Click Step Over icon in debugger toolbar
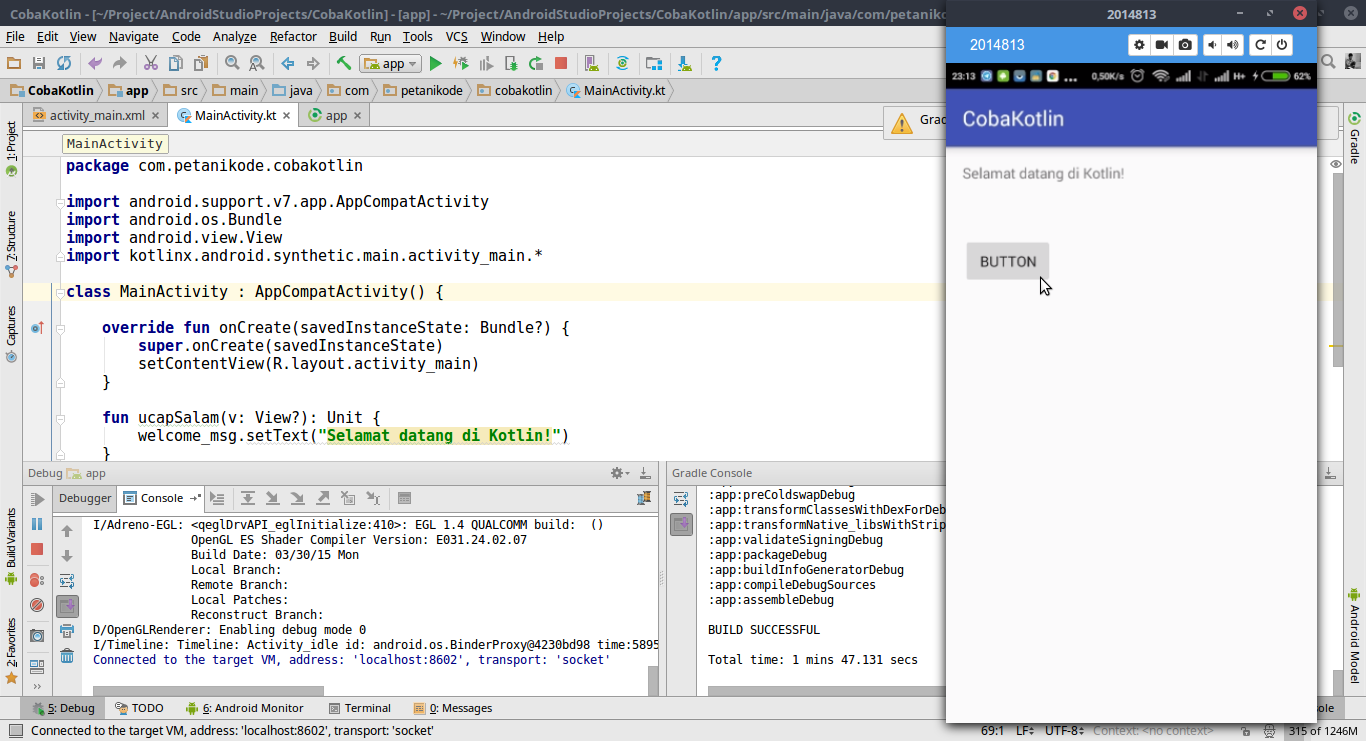The image size is (1366, 741). pos(248,498)
